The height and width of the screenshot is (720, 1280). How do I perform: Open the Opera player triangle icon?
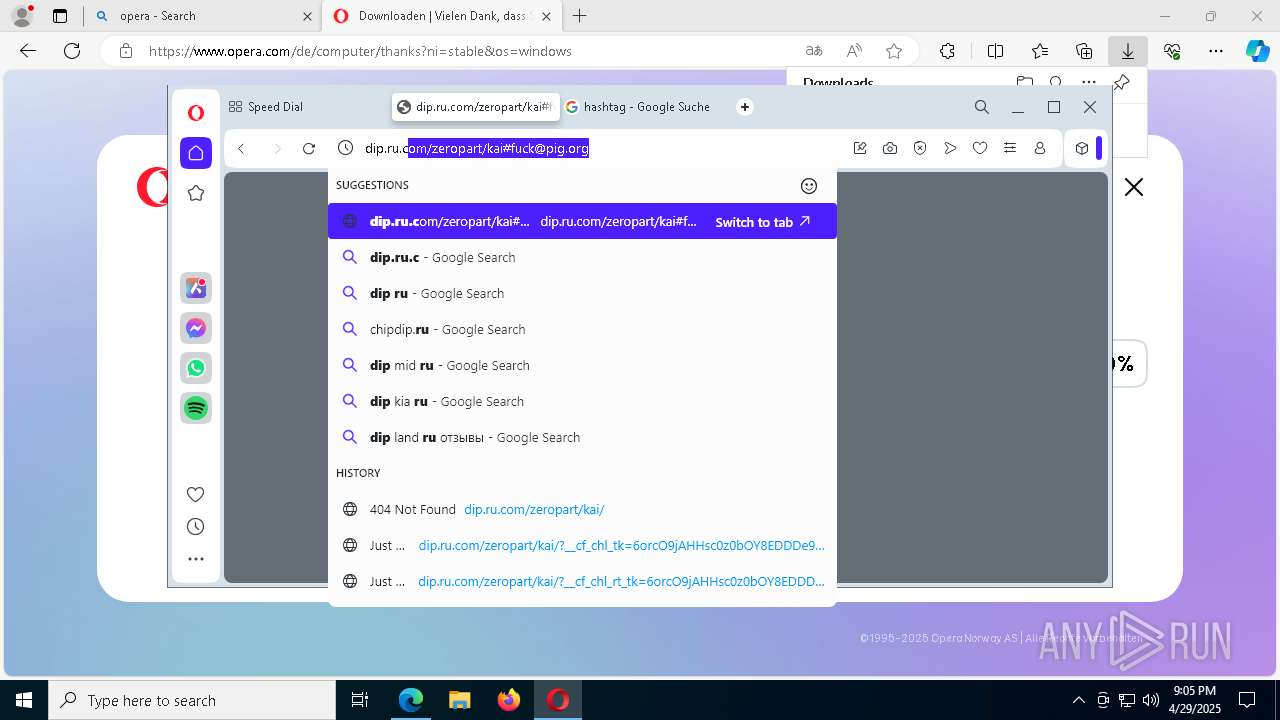(x=950, y=148)
